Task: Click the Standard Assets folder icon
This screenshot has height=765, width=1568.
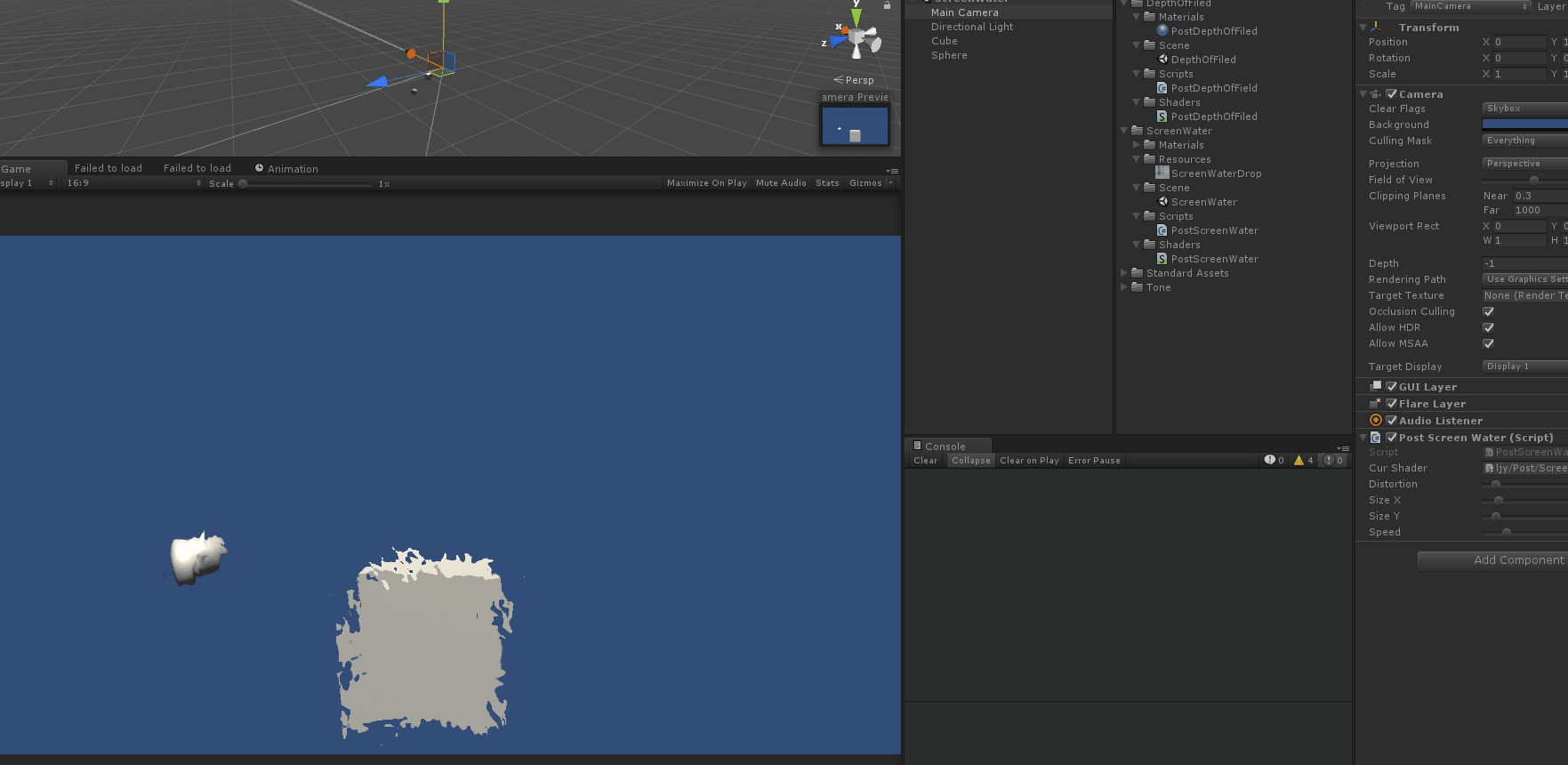Action: pyautogui.click(x=1137, y=273)
